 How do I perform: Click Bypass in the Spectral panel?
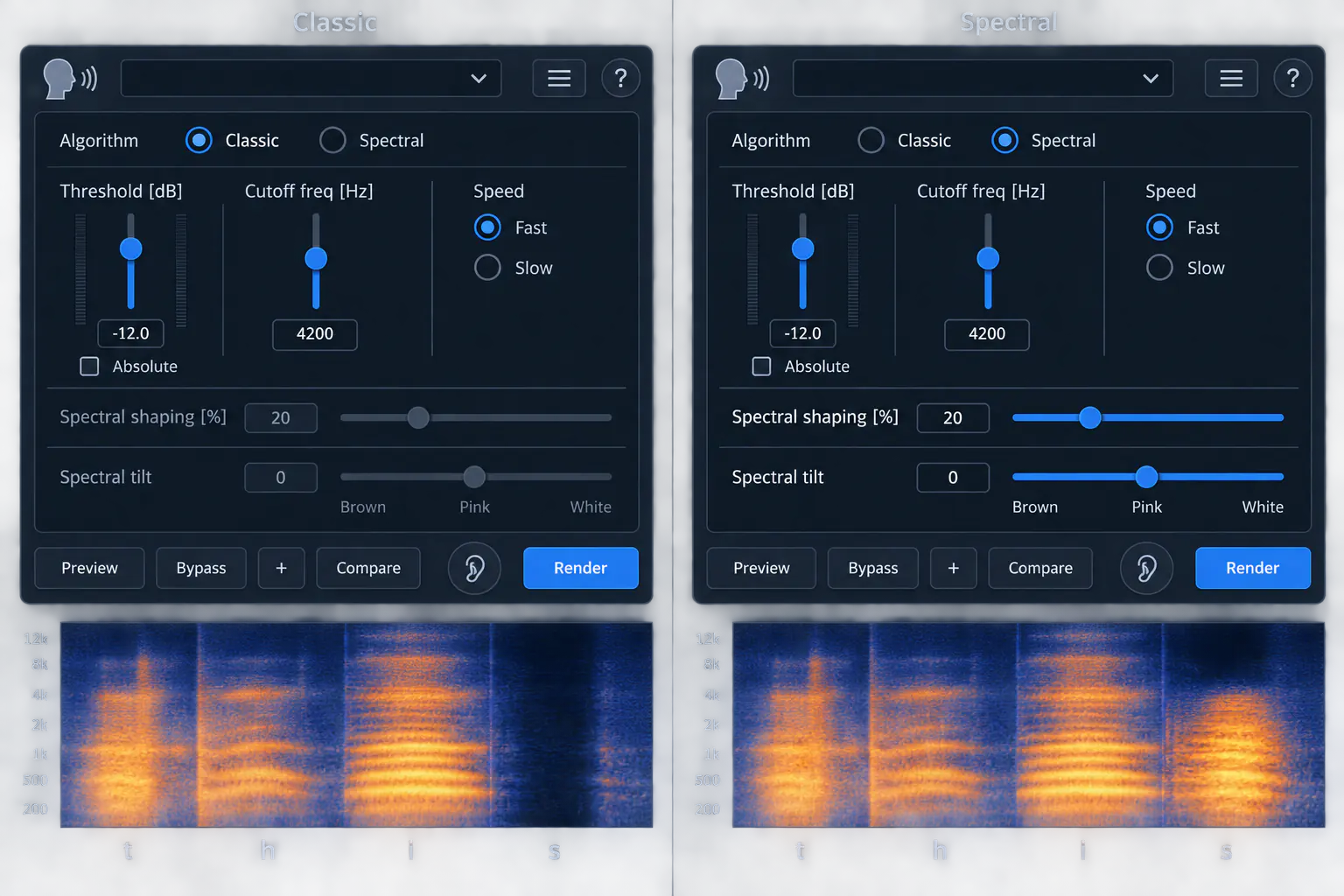[873, 569]
